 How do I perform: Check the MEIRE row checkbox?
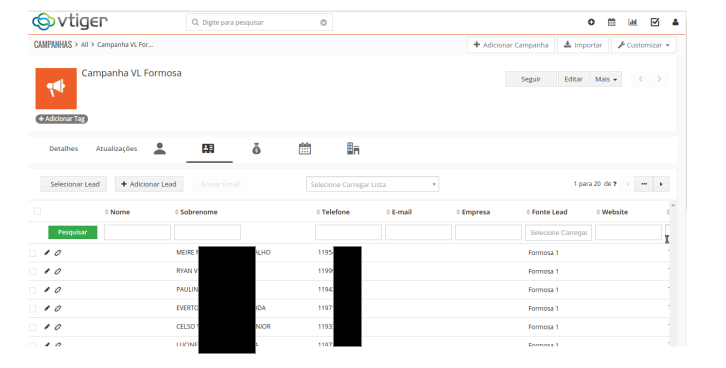pos(32,253)
